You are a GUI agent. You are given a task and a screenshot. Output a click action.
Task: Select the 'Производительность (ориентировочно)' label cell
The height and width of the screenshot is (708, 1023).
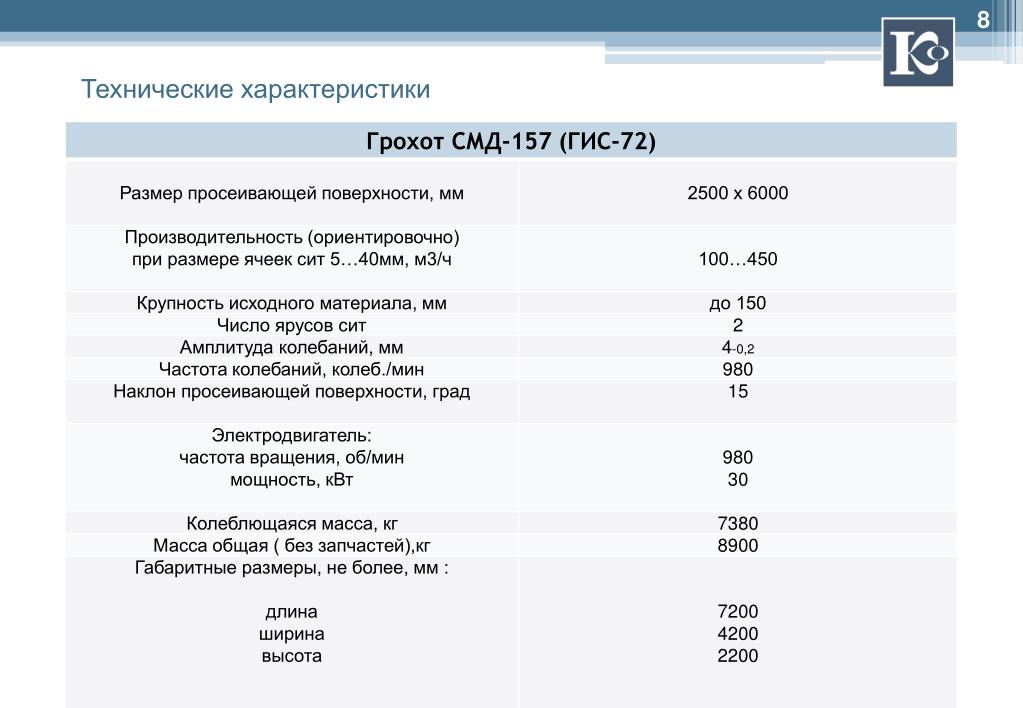pyautogui.click(x=292, y=238)
